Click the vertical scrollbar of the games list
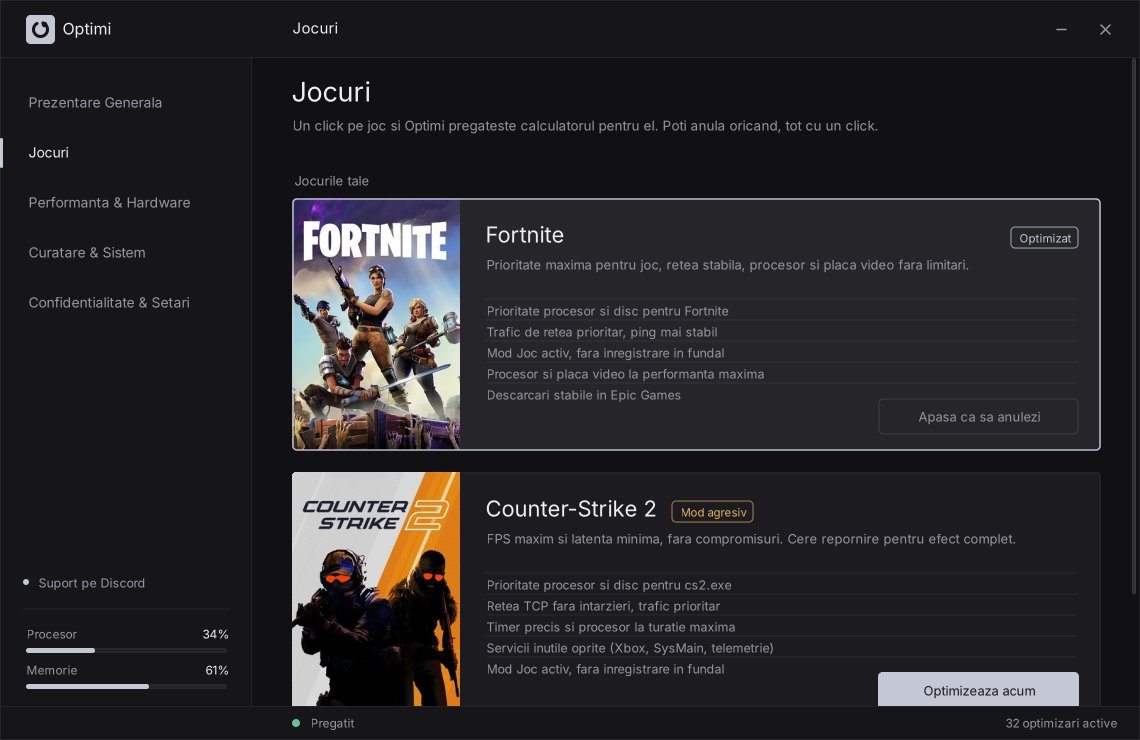The image size is (1140, 740). [1133, 327]
